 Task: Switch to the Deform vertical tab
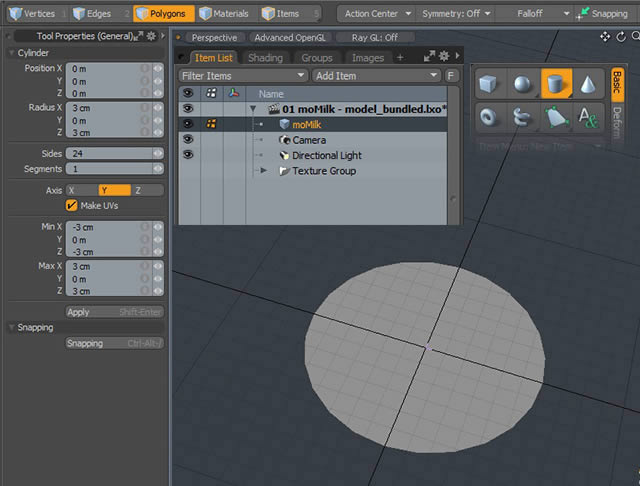617,122
